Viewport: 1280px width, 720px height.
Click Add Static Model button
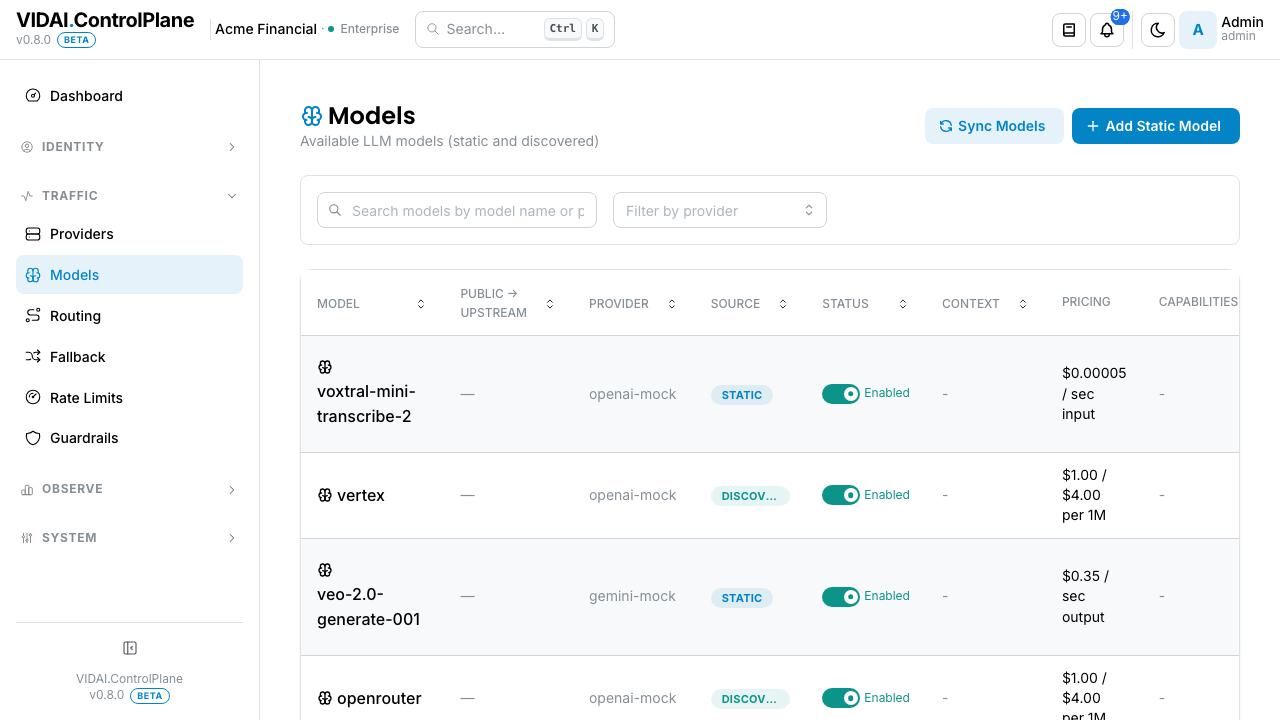click(1156, 126)
